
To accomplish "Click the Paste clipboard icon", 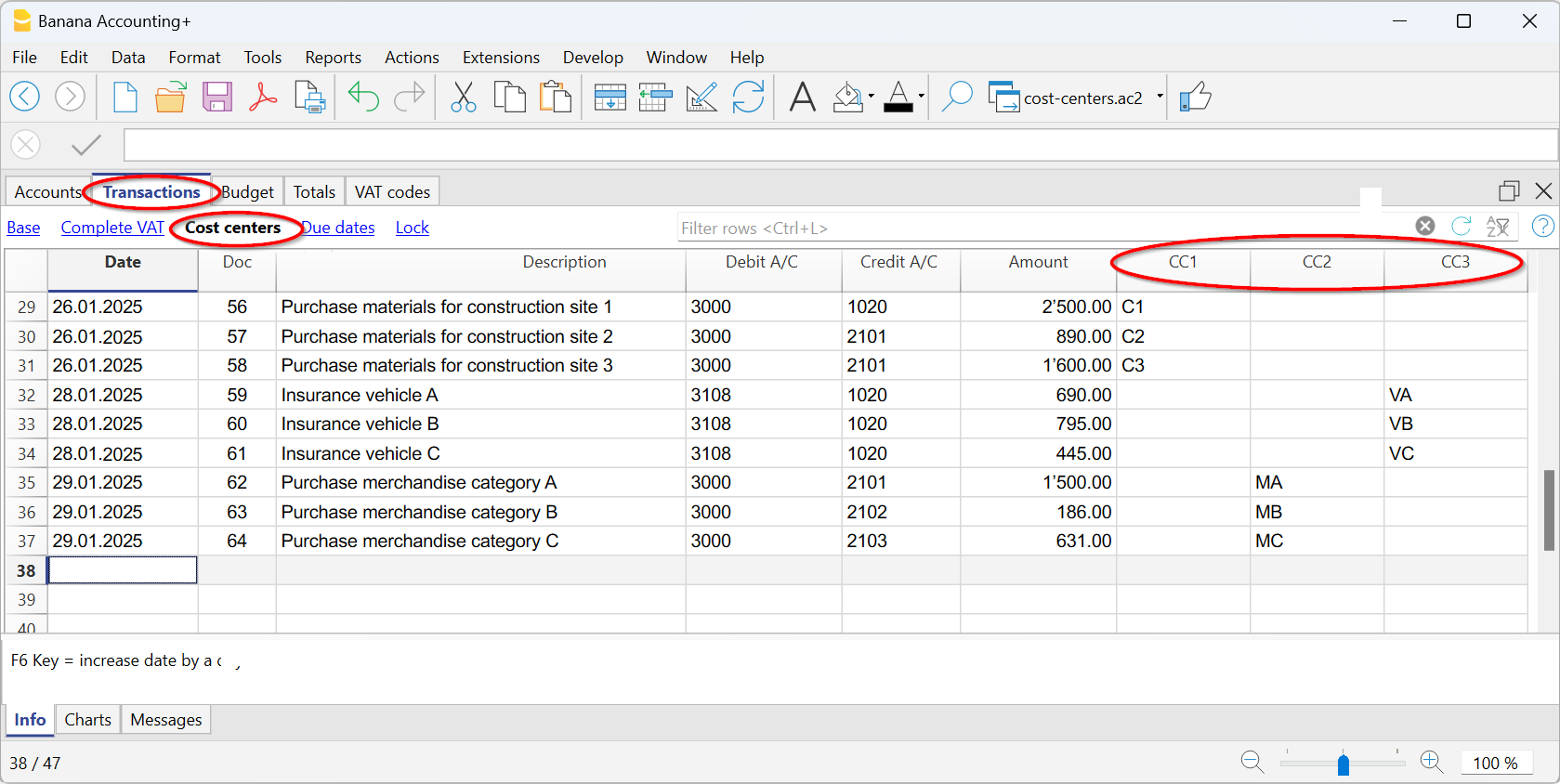I will pyautogui.click(x=556, y=97).
